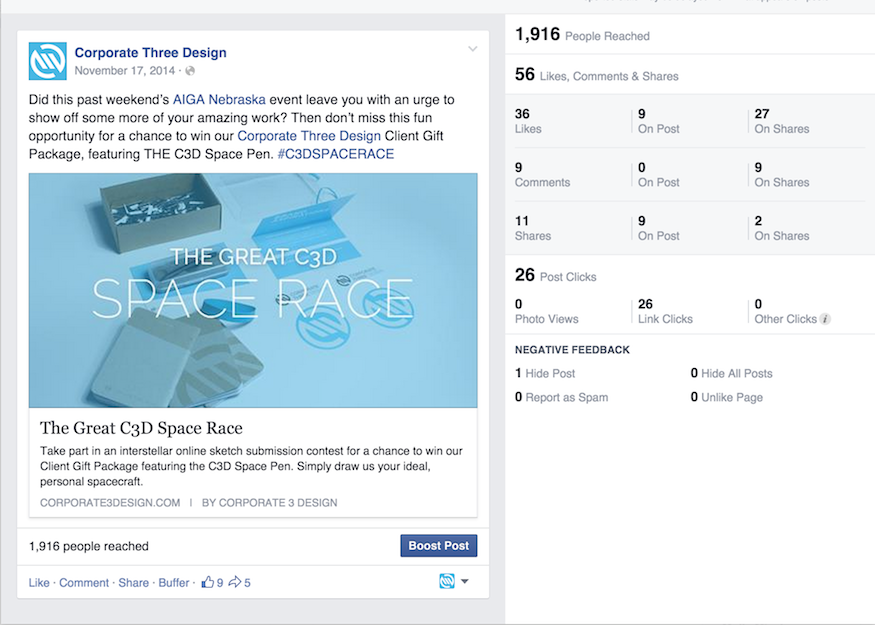Click the 0 Photo Views stat

coord(547,311)
